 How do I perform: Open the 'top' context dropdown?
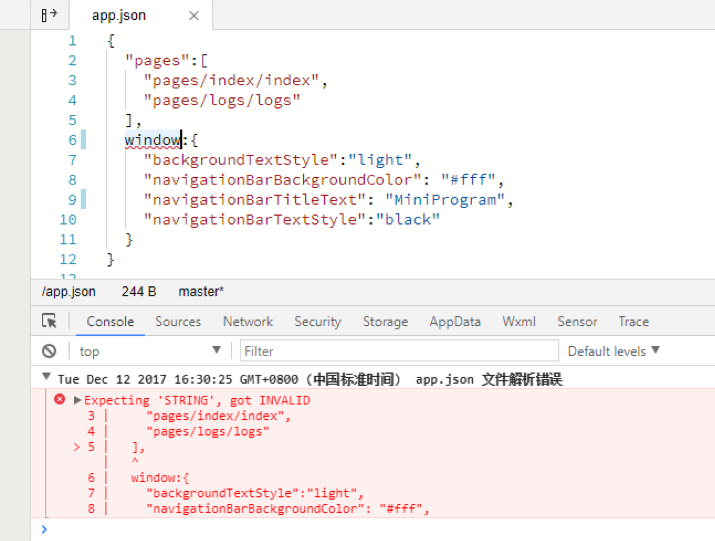(150, 351)
